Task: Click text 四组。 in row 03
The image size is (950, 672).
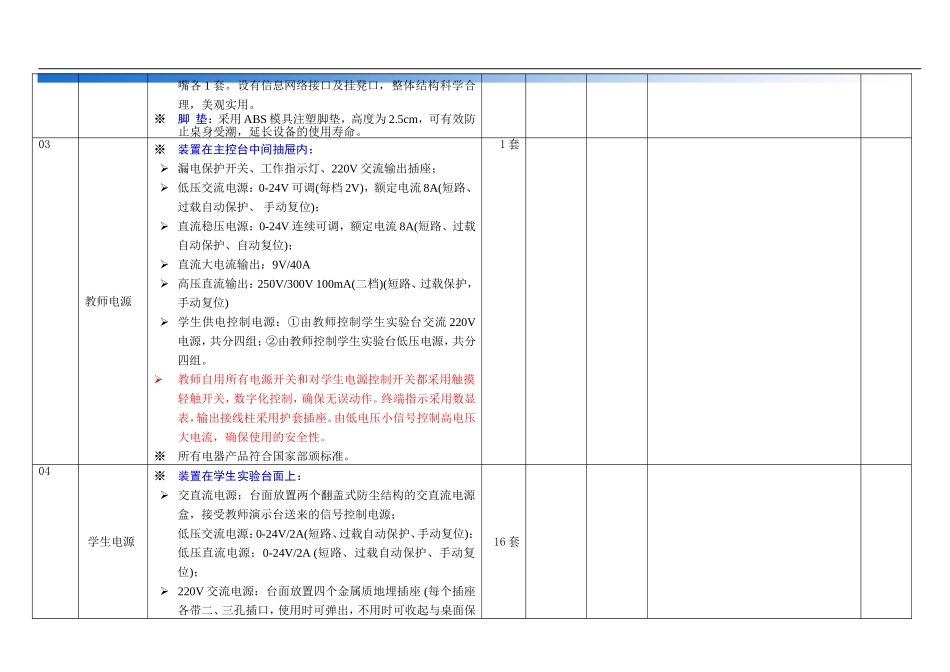Action: 193,360
